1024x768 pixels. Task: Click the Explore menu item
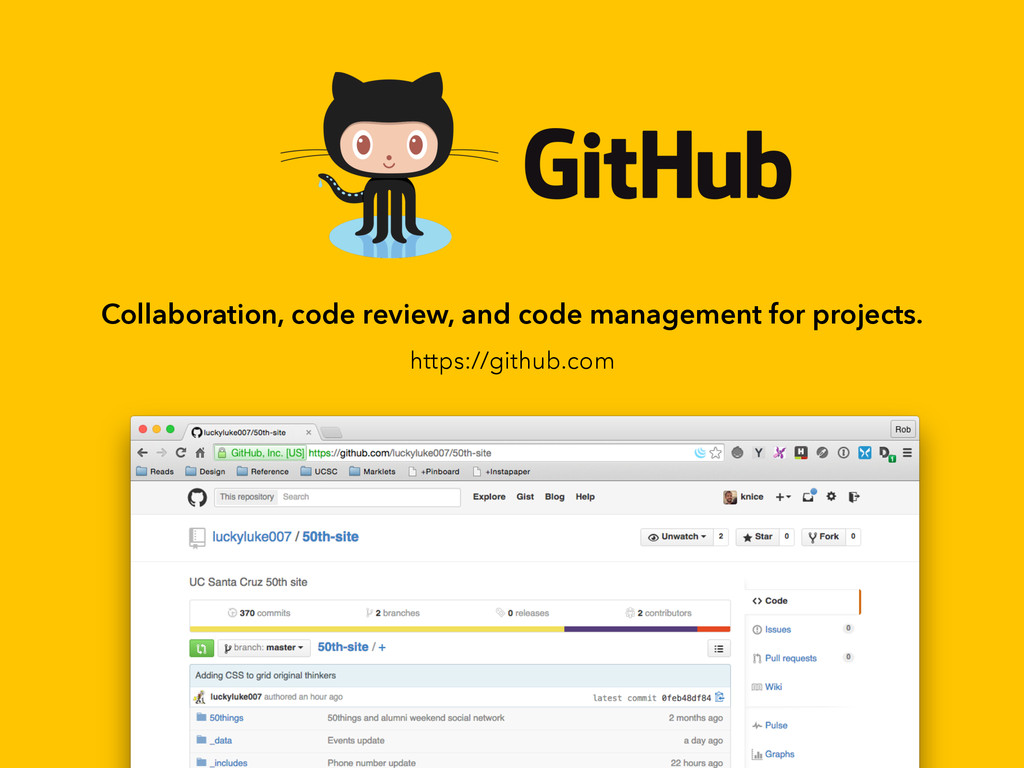point(489,497)
